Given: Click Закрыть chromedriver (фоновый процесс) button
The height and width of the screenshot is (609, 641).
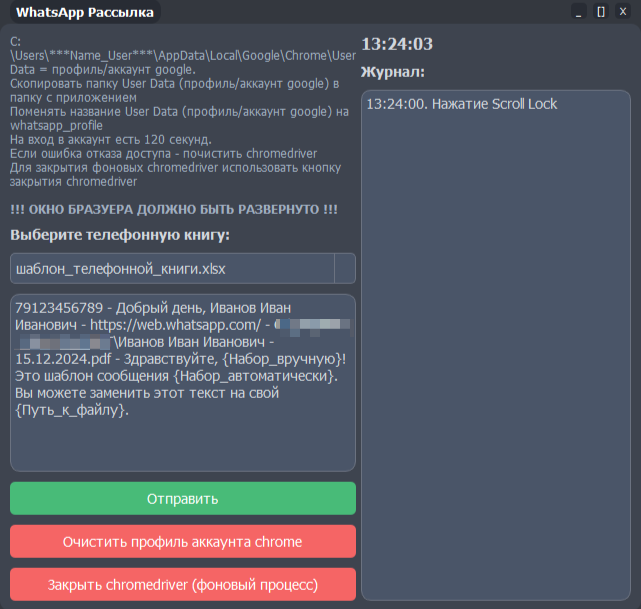Looking at the screenshot, I should pos(183,584).
